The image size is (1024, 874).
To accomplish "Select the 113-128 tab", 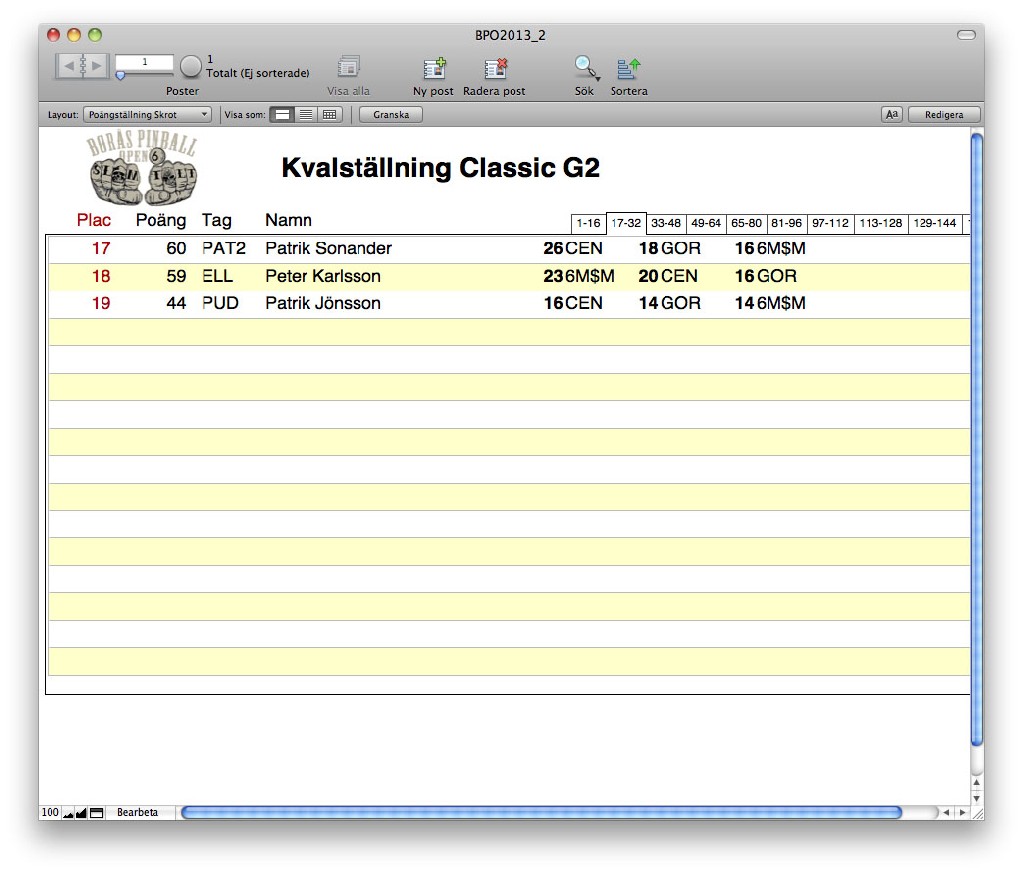I will [880, 223].
